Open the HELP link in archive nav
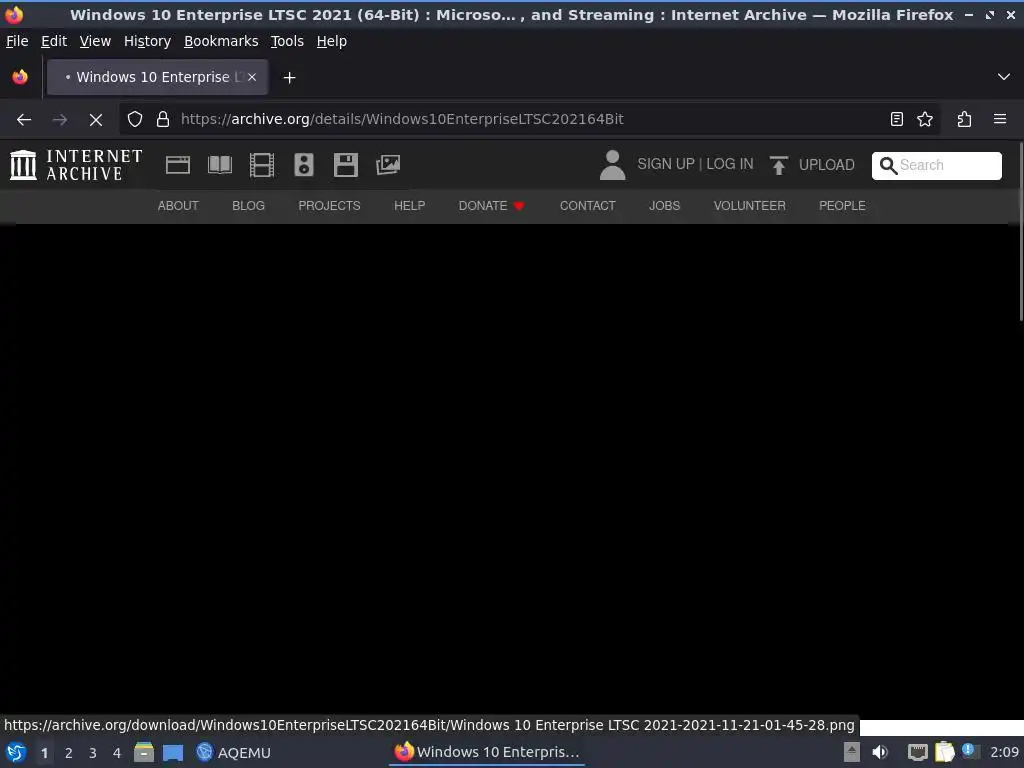Screen dimensions: 1024x768 (x=409, y=206)
